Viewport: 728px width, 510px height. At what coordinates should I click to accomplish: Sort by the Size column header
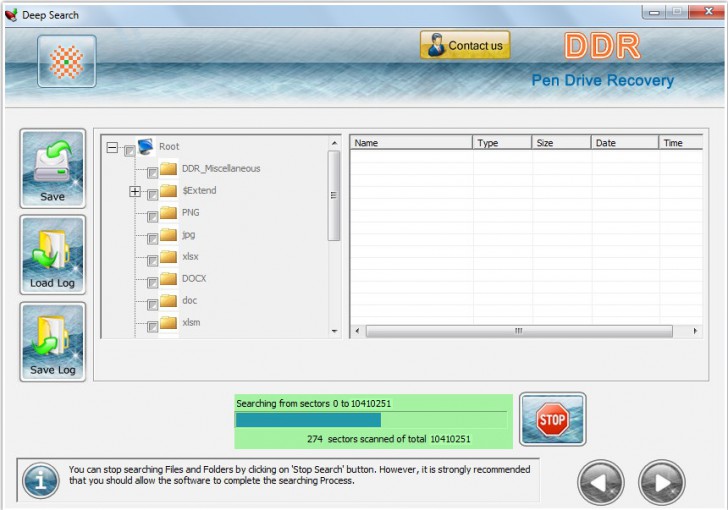click(x=561, y=143)
